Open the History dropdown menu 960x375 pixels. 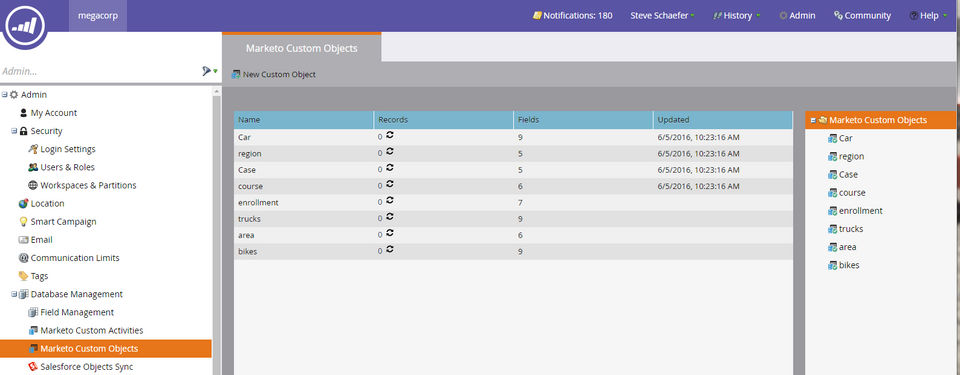[x=737, y=16]
